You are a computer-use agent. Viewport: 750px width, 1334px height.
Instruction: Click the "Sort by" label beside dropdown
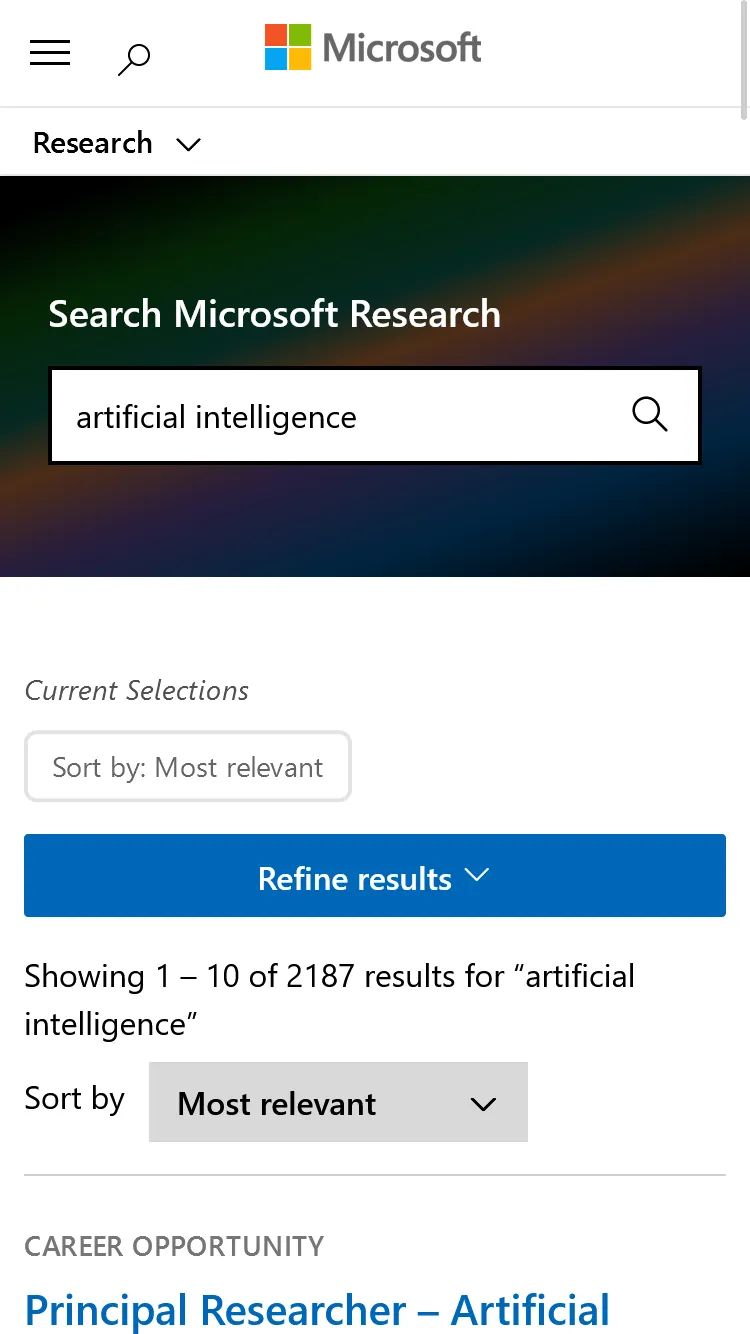point(75,1098)
